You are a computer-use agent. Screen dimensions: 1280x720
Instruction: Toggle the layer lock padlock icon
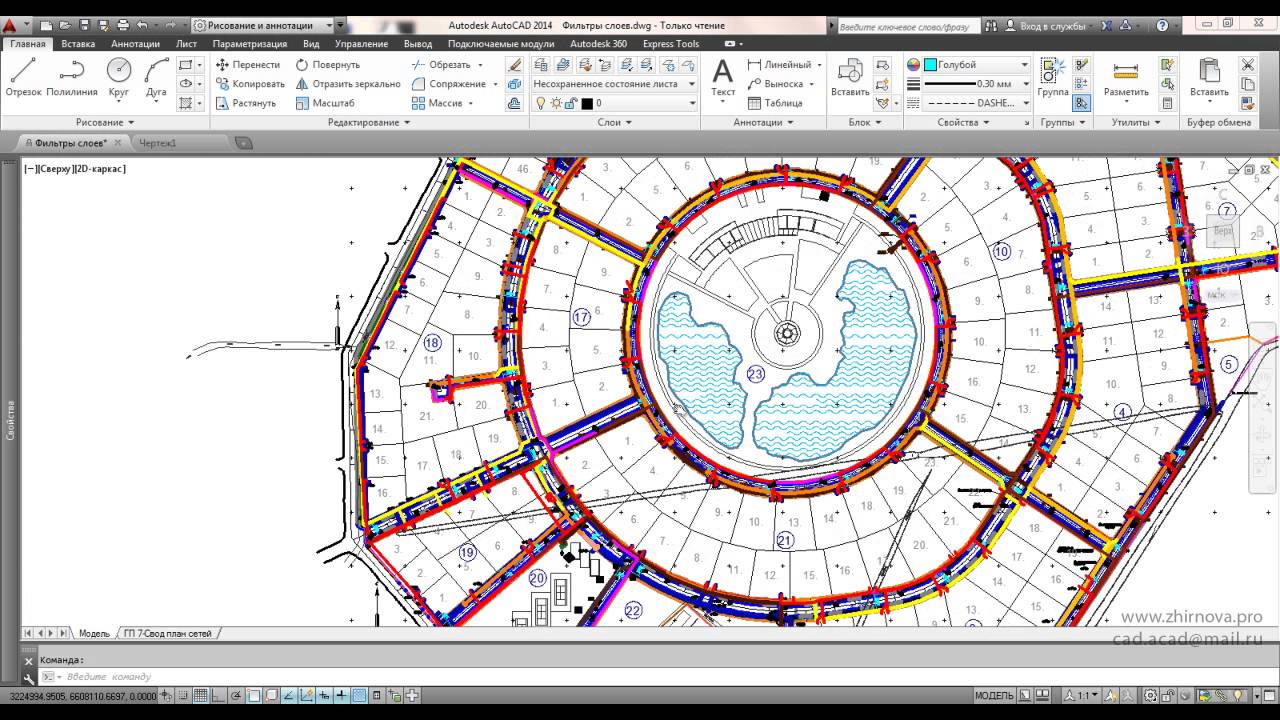pos(569,103)
